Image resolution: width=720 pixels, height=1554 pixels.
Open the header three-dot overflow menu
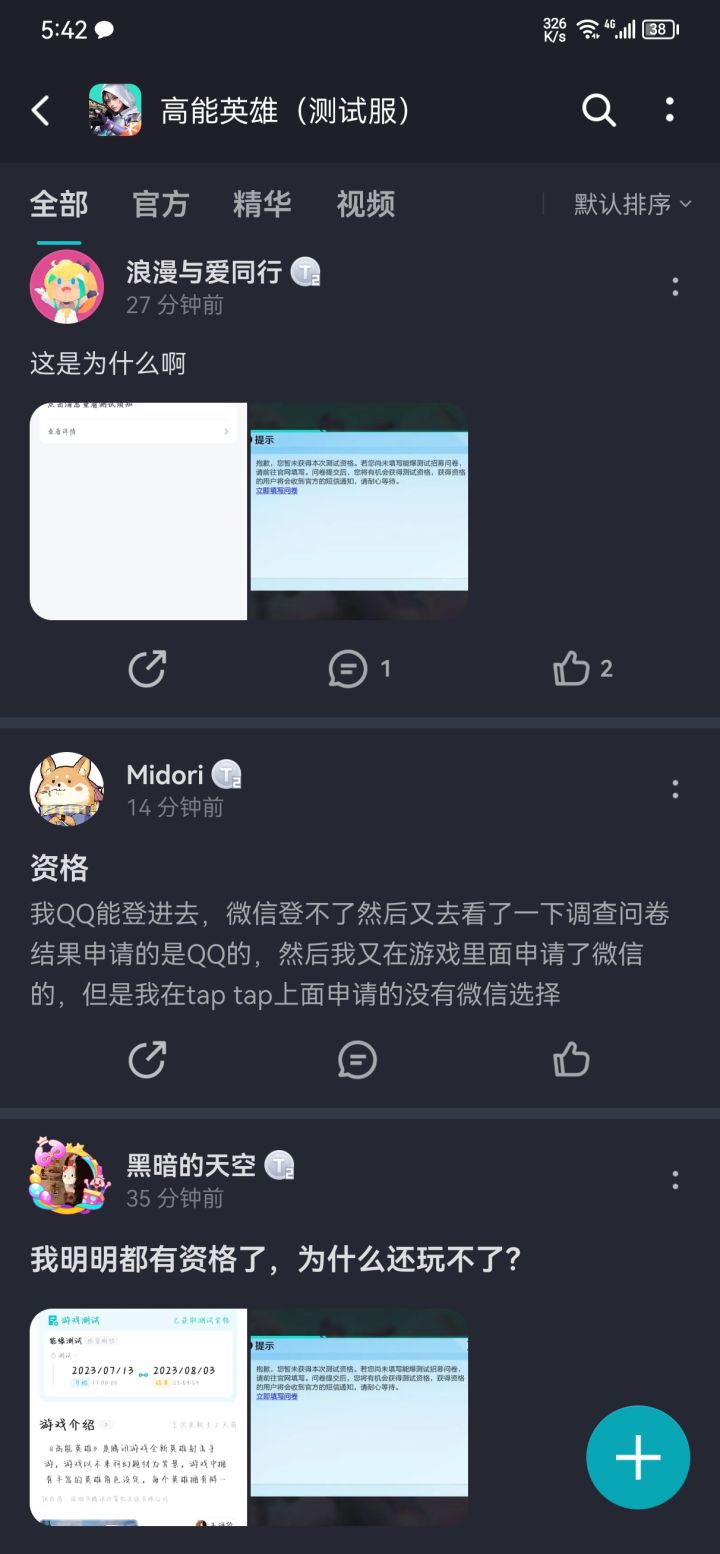670,110
